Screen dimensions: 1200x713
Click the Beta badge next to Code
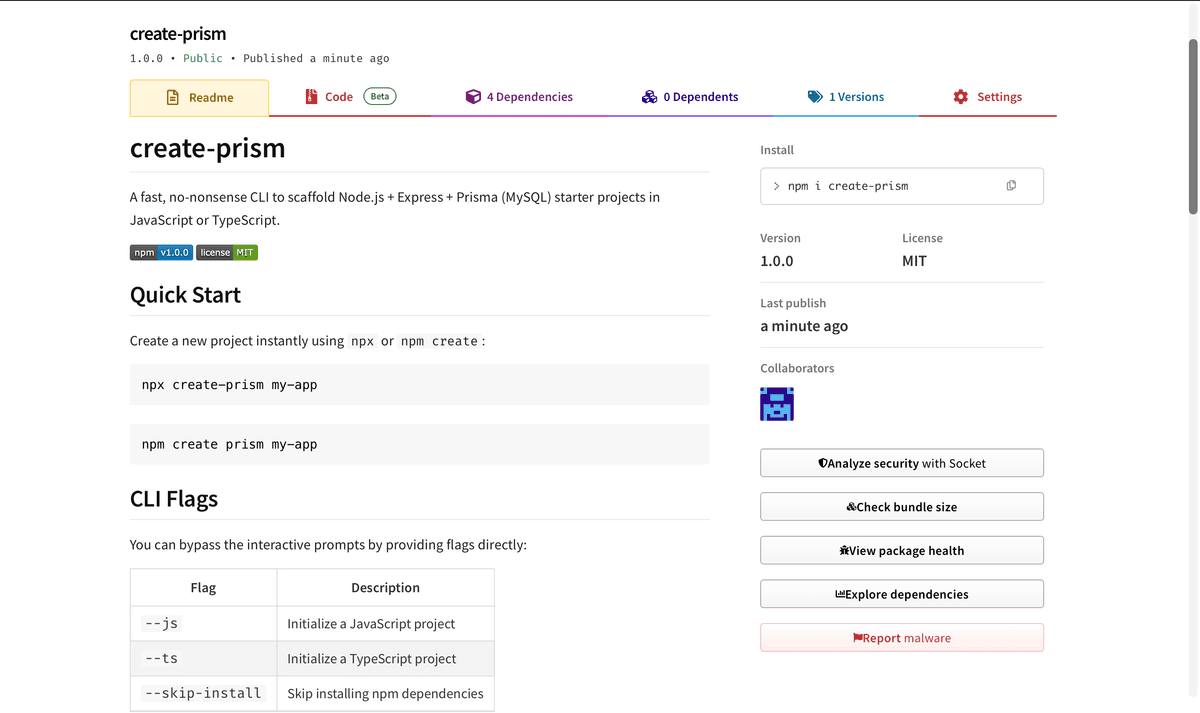point(380,96)
